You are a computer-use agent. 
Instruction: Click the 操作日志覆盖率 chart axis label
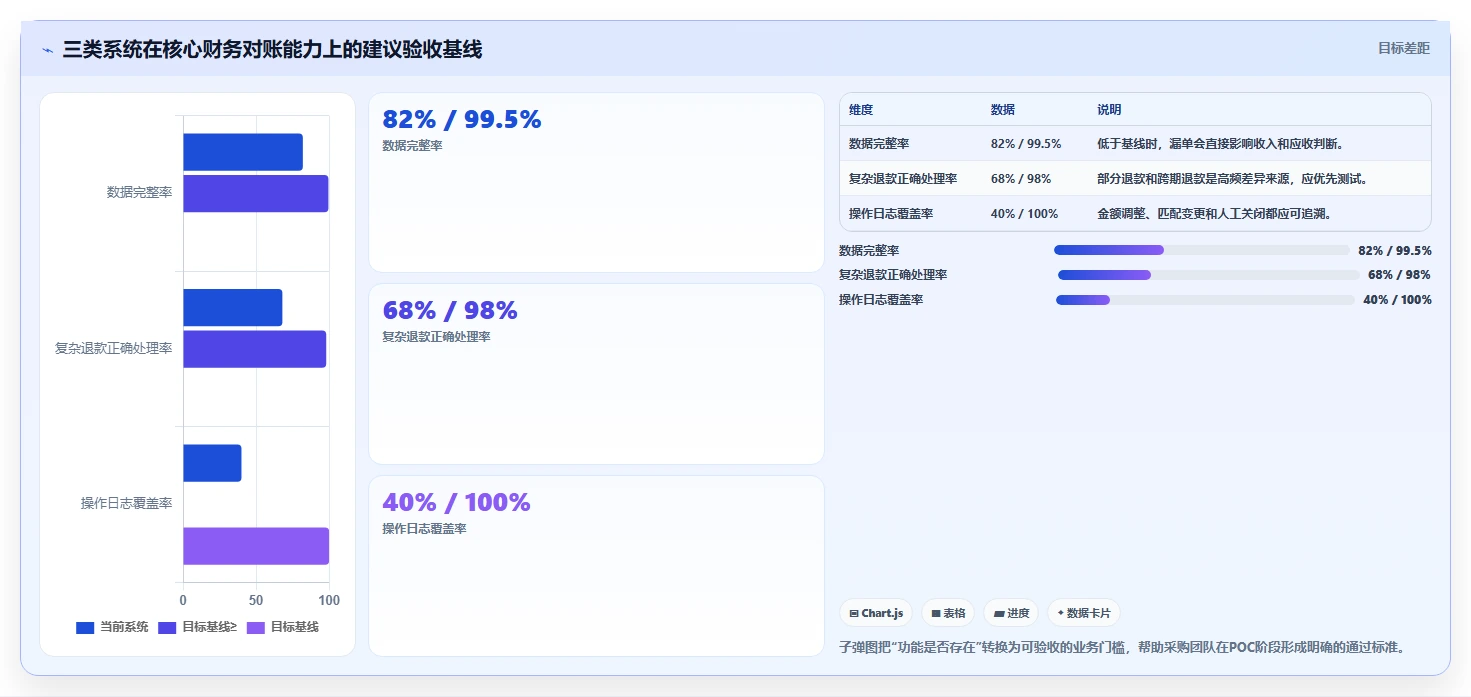[127, 503]
